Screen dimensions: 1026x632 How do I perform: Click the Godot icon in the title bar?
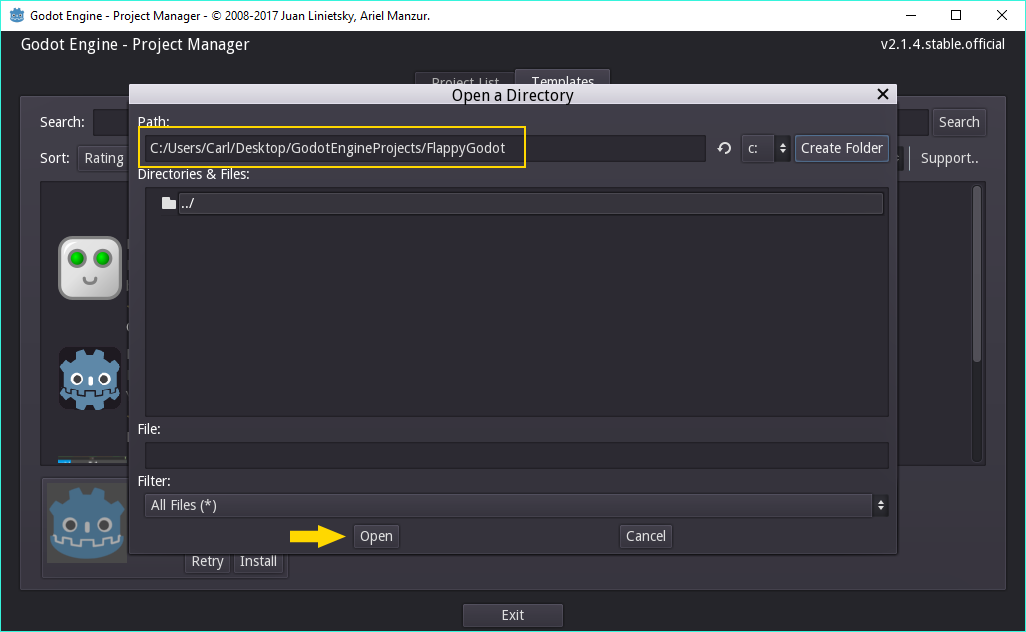tap(16, 15)
